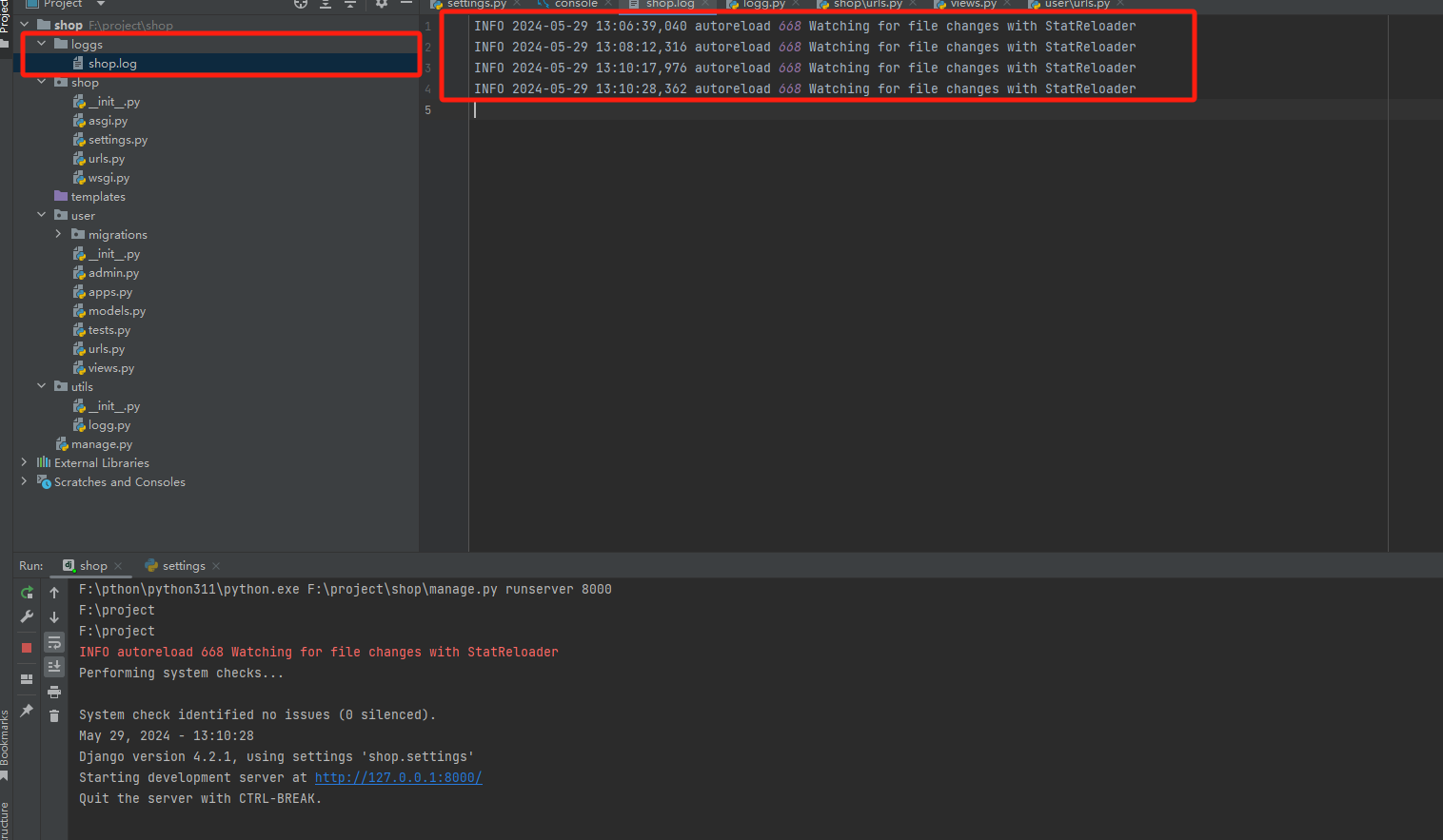Select shop.log in the project tree
Viewport: 1443px width, 840px height.
pyautogui.click(x=112, y=64)
